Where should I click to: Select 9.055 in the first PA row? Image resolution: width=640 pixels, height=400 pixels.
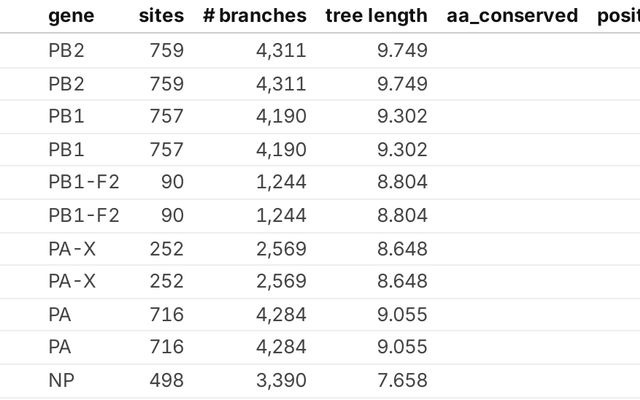(402, 314)
